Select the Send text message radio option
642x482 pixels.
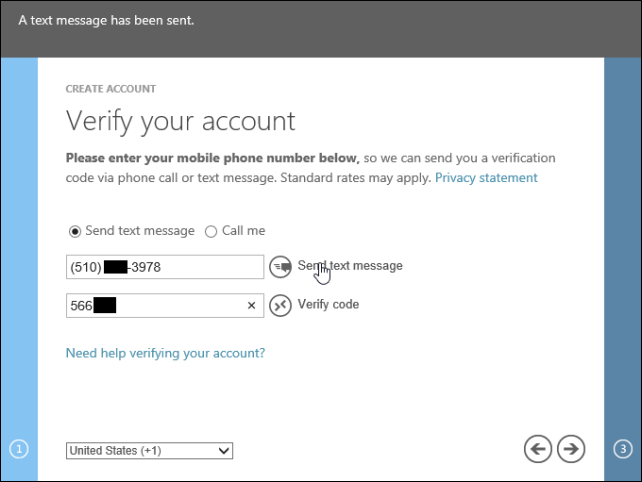click(74, 231)
